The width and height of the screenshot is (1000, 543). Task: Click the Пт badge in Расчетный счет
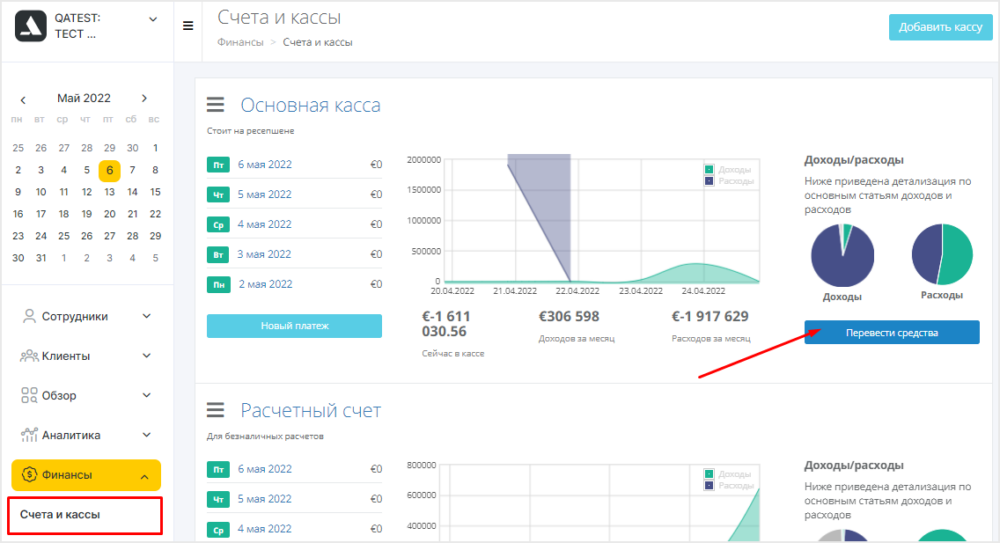pos(218,470)
